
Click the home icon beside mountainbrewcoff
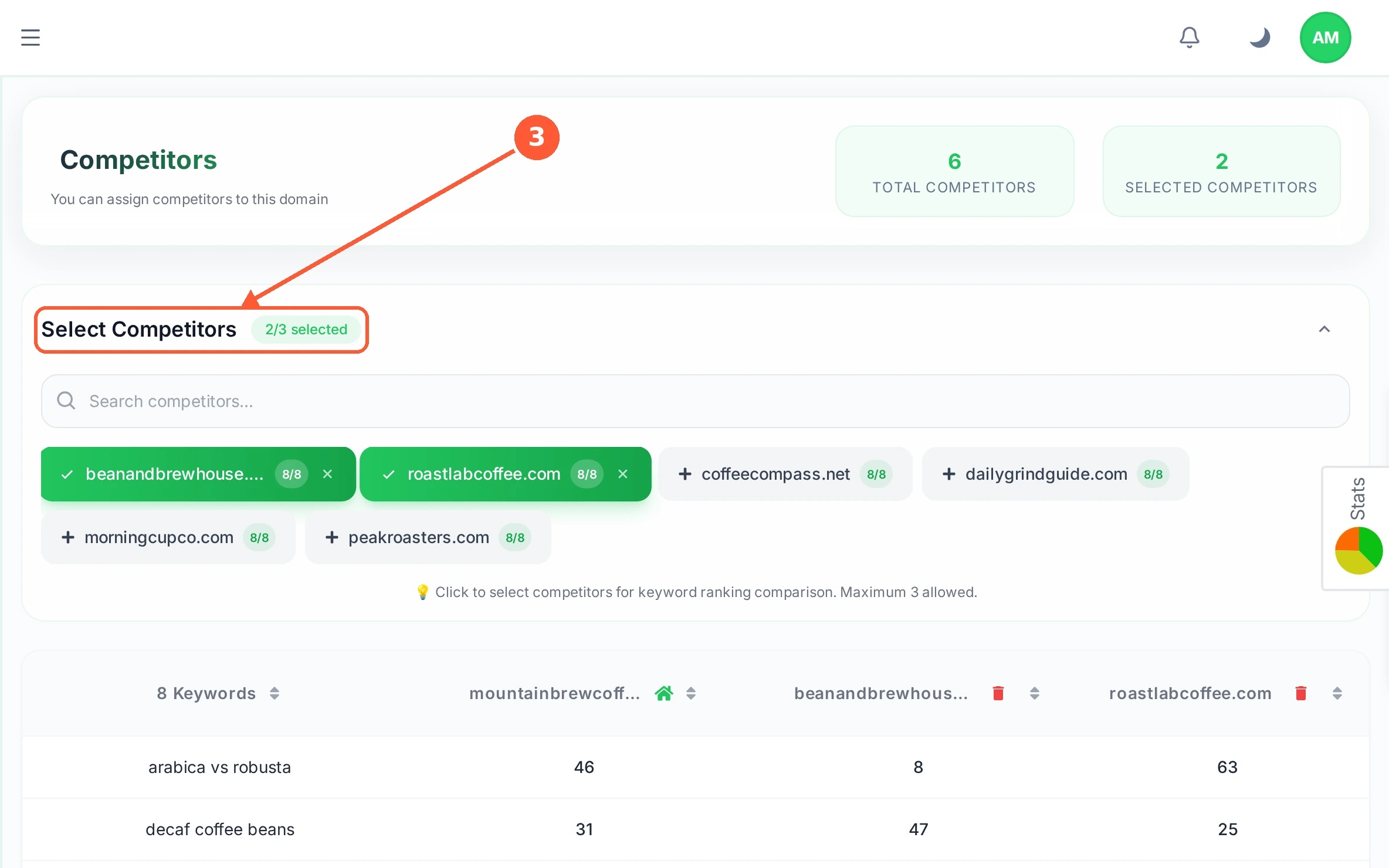(664, 693)
